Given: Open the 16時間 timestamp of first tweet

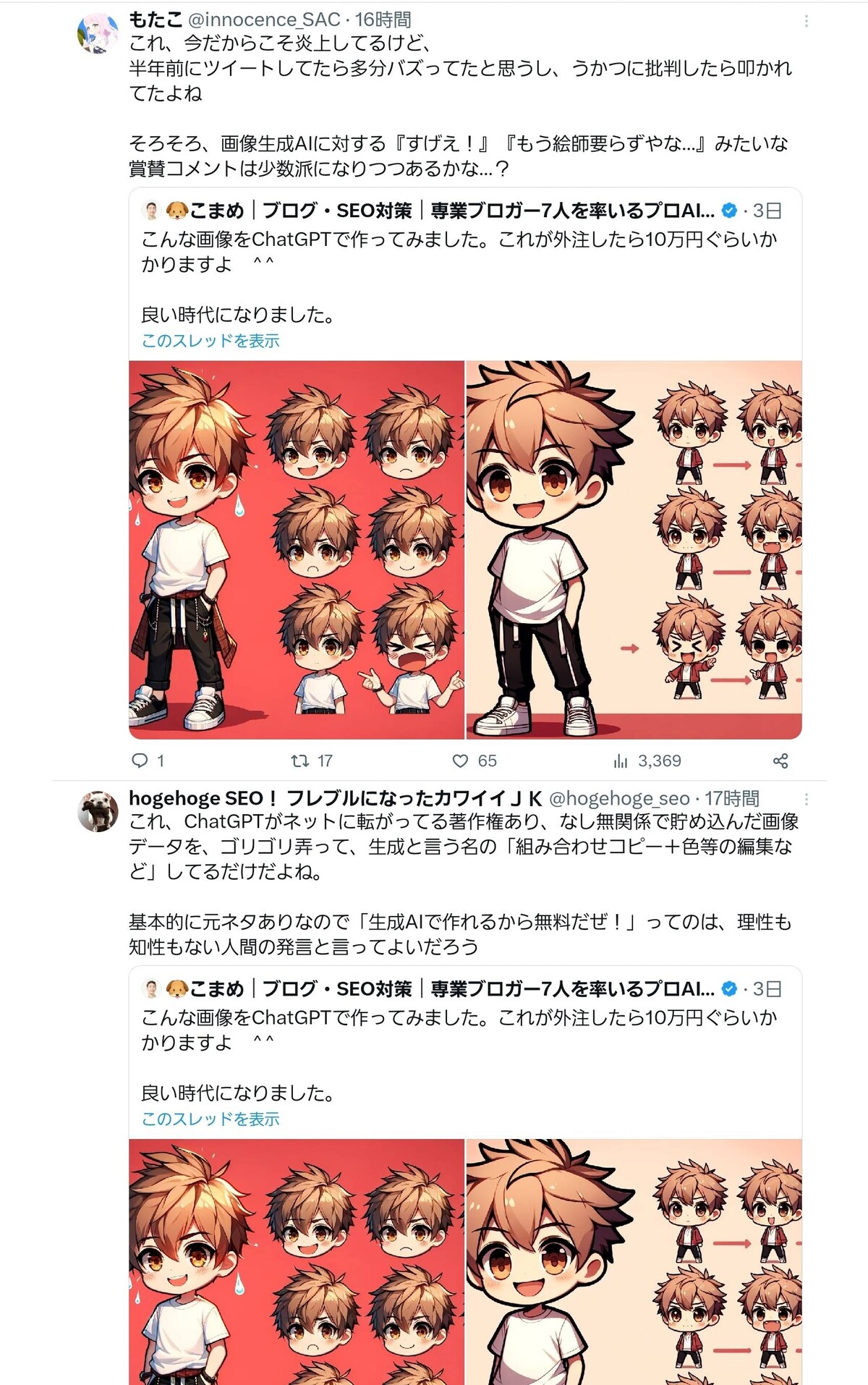Looking at the screenshot, I should coord(383,20).
